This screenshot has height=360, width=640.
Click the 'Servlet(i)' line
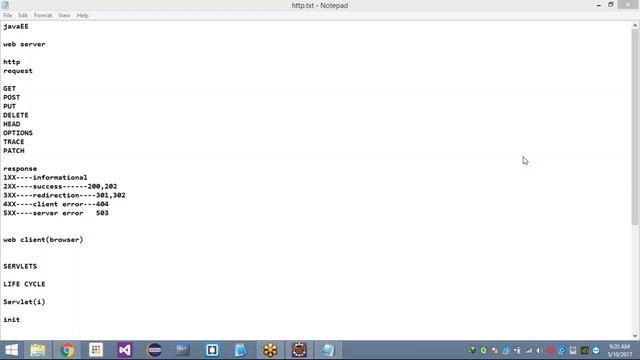24,302
